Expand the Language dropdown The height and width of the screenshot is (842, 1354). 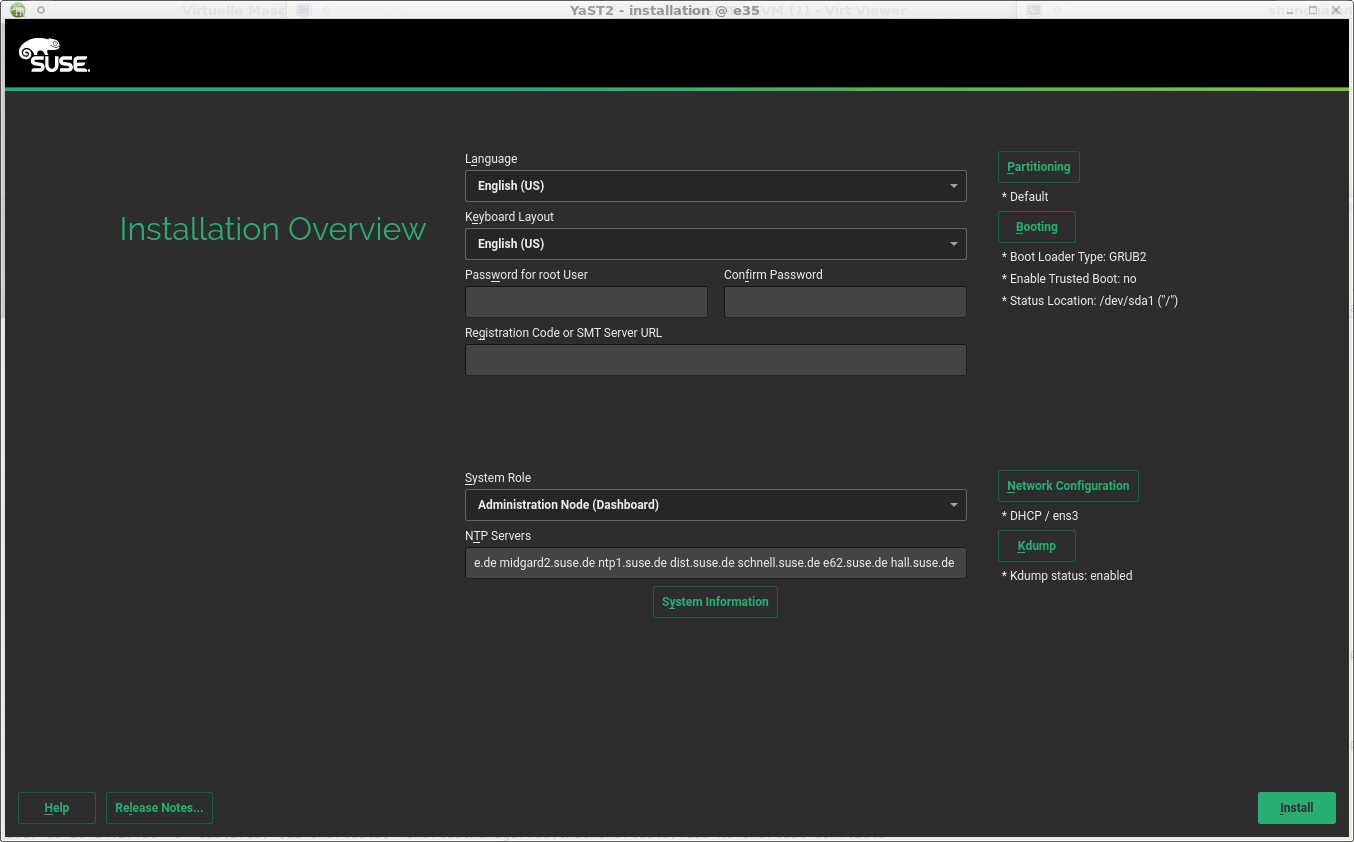click(x=715, y=186)
